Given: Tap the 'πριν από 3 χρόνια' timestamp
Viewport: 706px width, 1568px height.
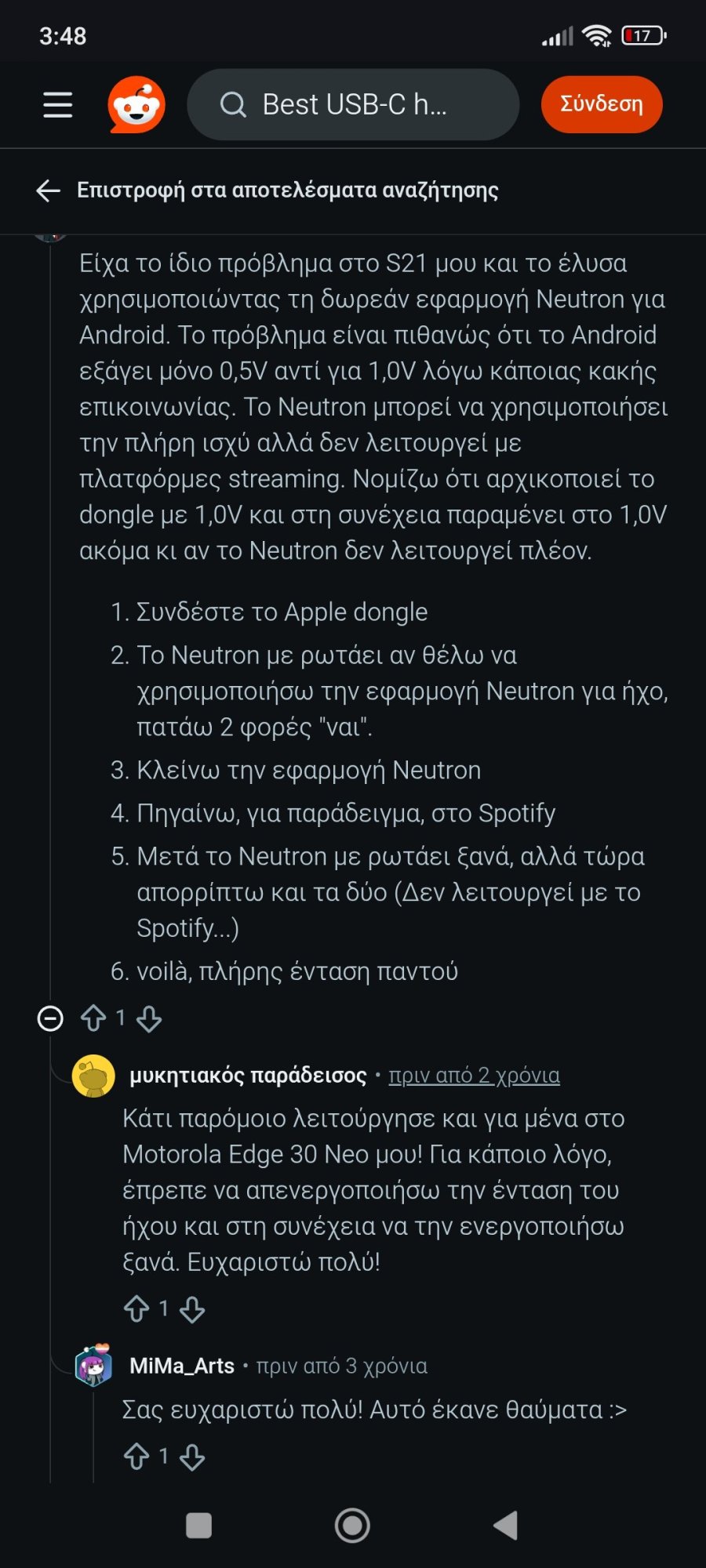Looking at the screenshot, I should (340, 1365).
